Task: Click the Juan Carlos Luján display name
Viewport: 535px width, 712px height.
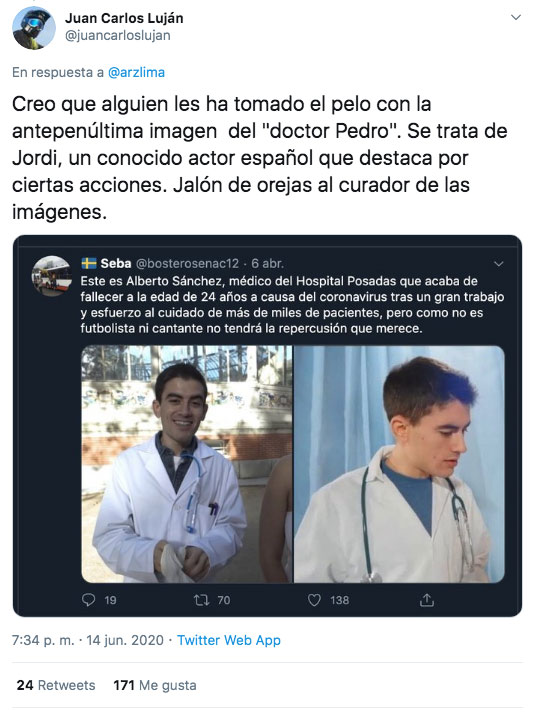Action: click(124, 18)
